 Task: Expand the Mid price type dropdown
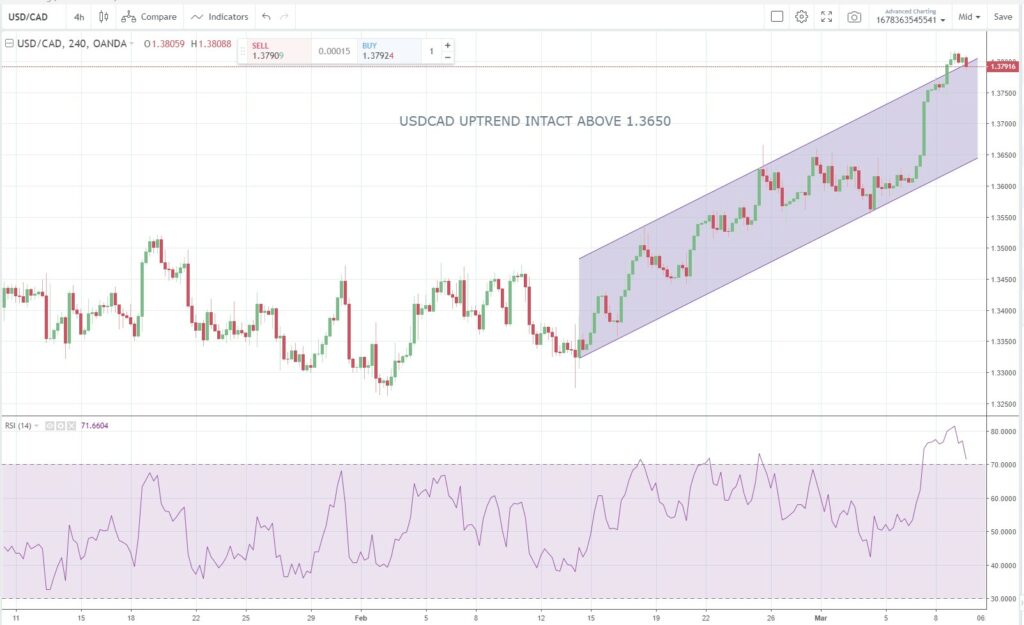[969, 17]
